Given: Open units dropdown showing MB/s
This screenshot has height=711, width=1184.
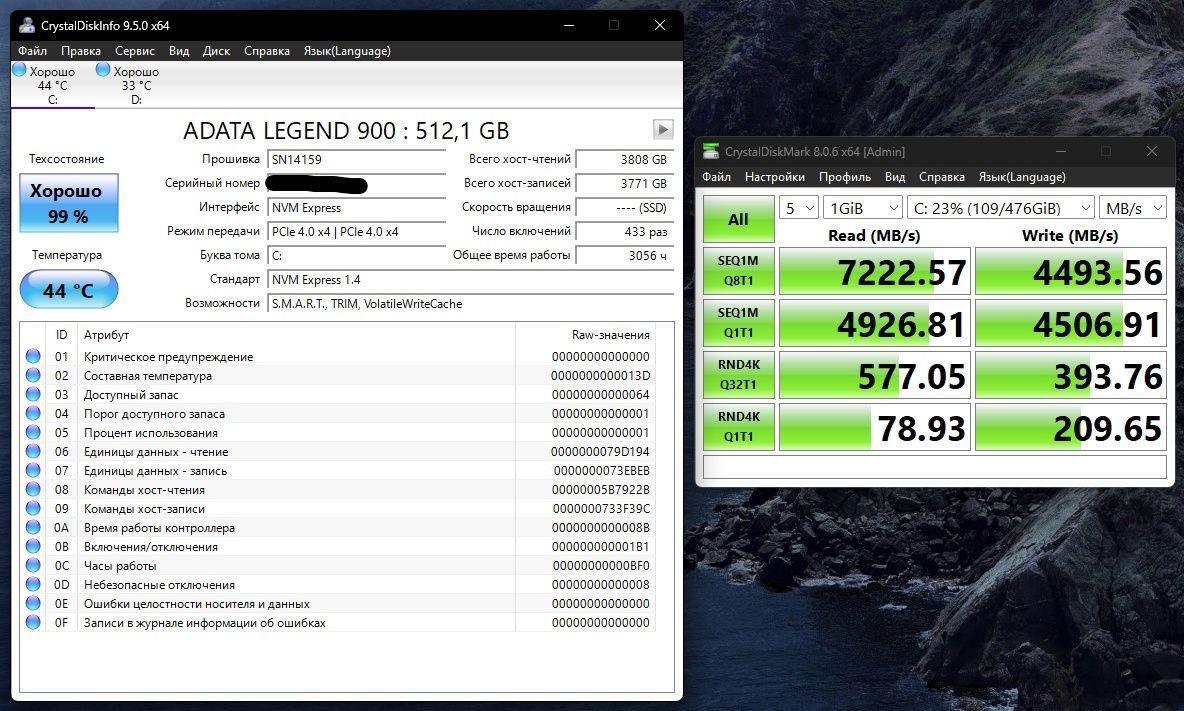Looking at the screenshot, I should point(1133,208).
